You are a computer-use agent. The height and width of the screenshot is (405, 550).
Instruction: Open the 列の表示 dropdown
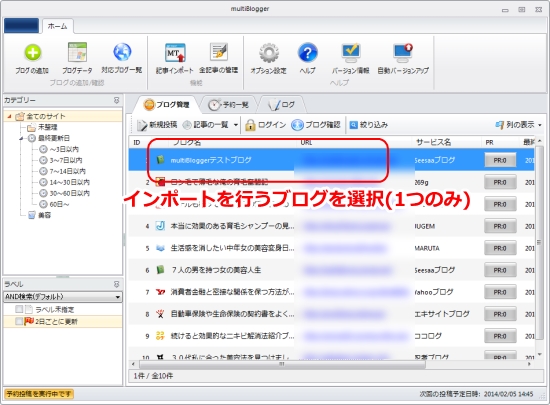(518, 125)
